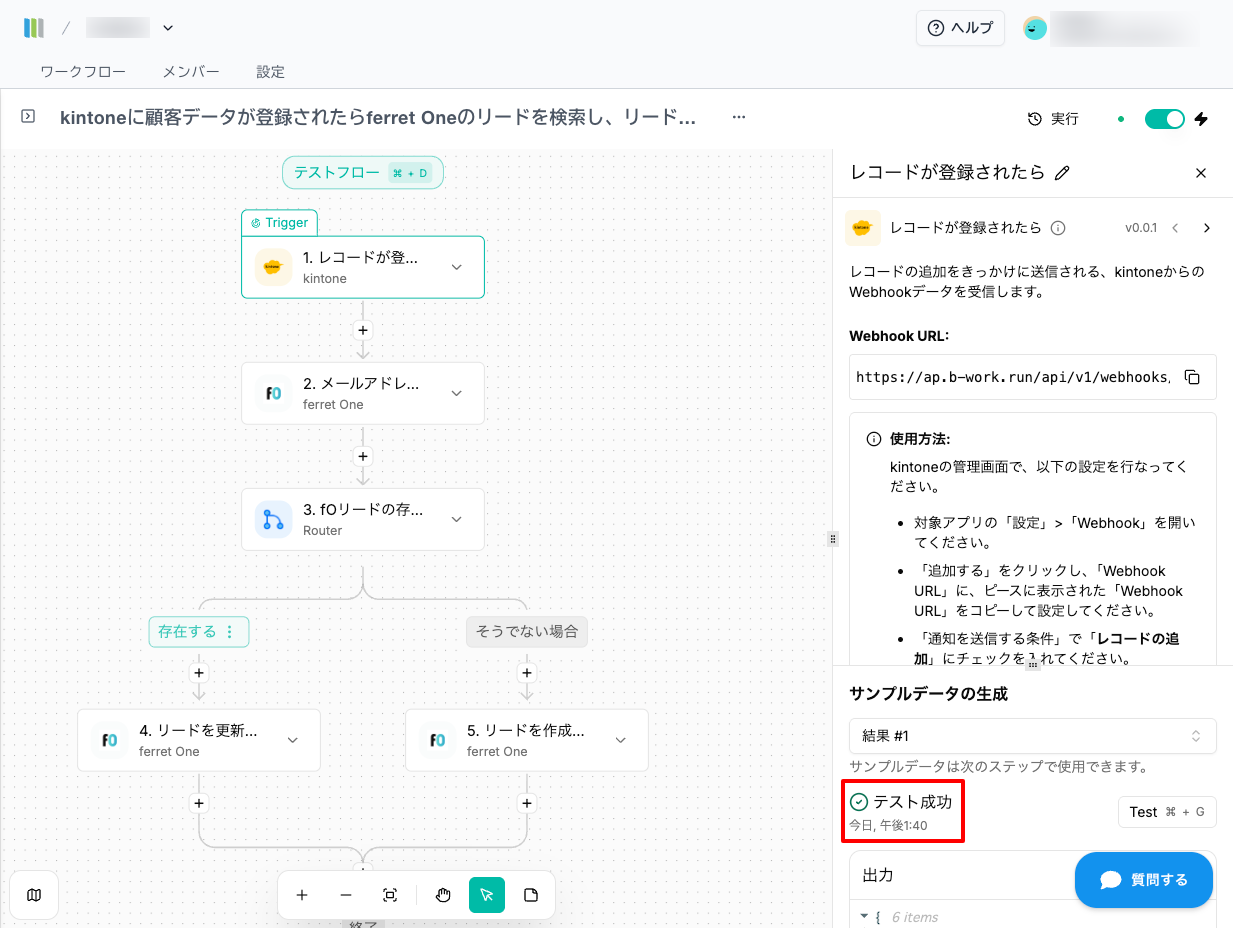
Task: Run the Test button for sample data
Action: [1166, 812]
